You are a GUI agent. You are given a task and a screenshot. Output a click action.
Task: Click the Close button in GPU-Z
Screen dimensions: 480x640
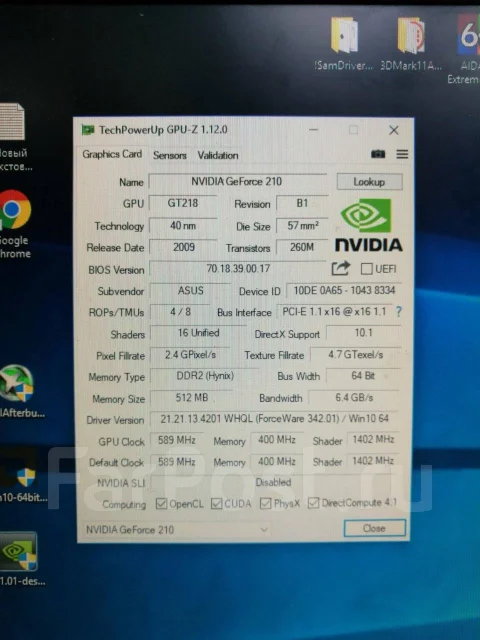tap(374, 528)
